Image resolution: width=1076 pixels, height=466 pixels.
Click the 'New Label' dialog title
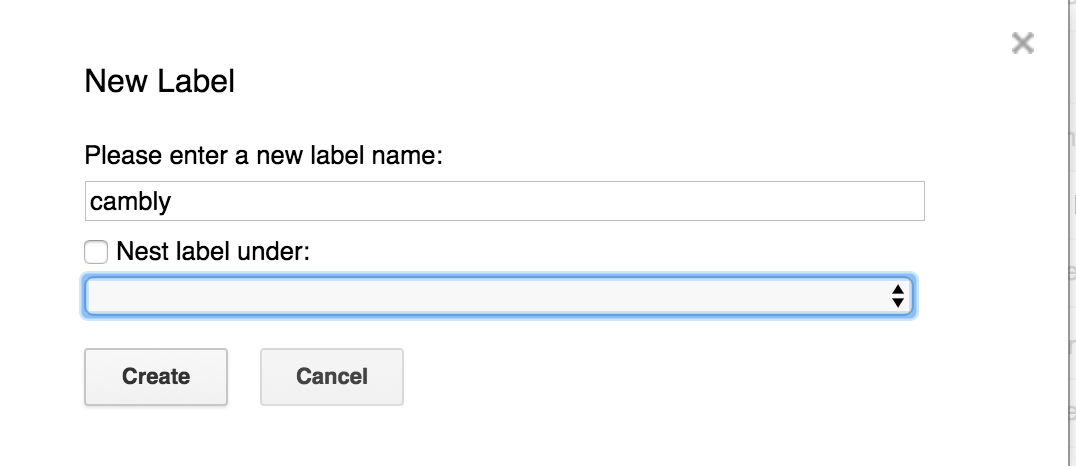[160, 81]
